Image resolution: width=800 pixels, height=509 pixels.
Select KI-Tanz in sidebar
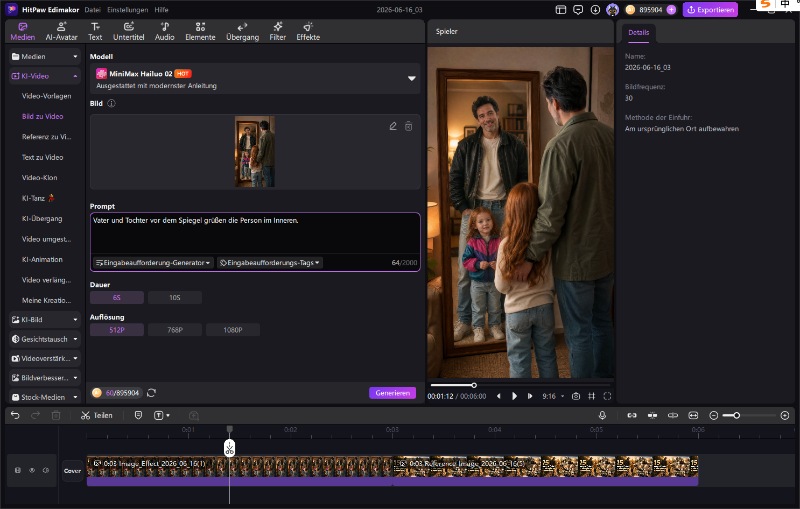click(38, 198)
